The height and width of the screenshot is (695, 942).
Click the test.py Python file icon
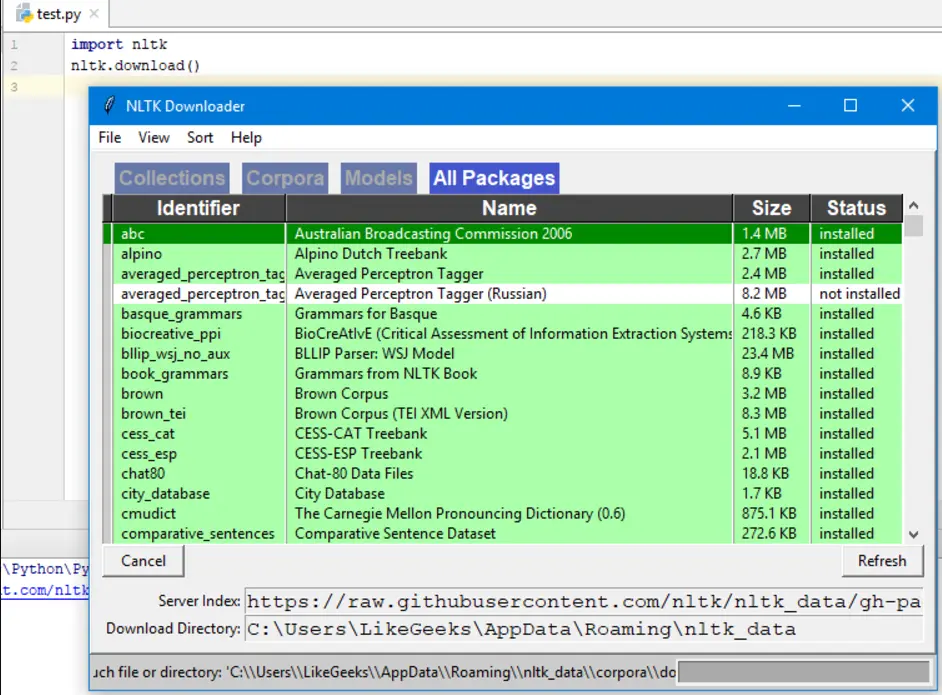(x=24, y=13)
